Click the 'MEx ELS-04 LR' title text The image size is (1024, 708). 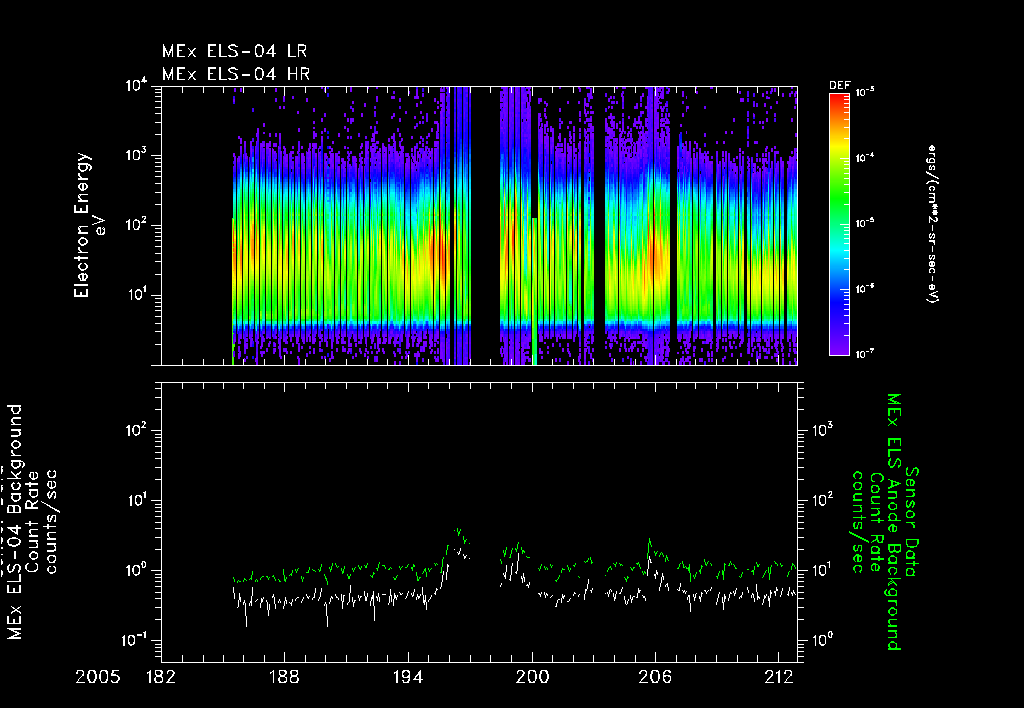(x=234, y=51)
